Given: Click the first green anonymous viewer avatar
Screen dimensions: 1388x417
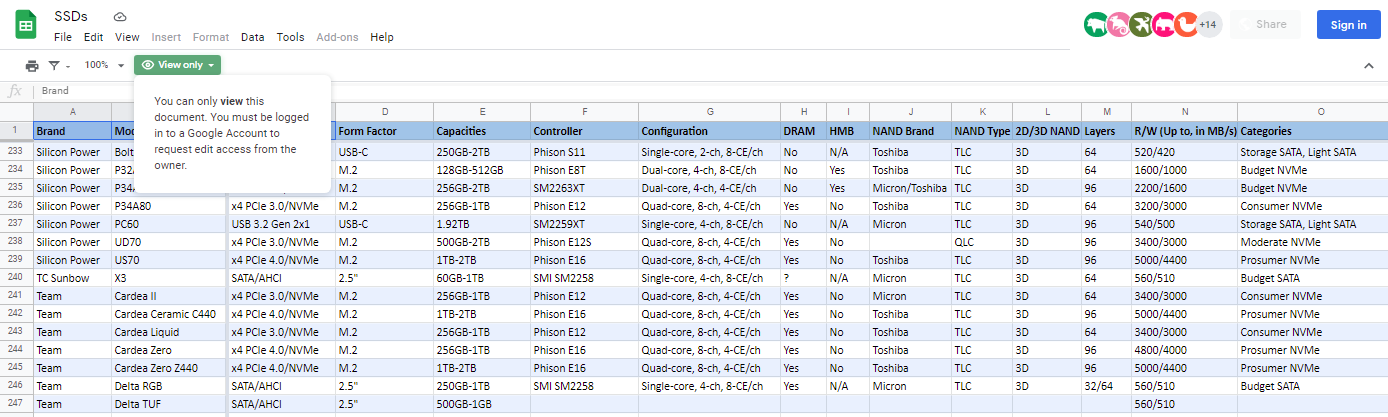Looking at the screenshot, I should pyautogui.click(x=1097, y=25).
